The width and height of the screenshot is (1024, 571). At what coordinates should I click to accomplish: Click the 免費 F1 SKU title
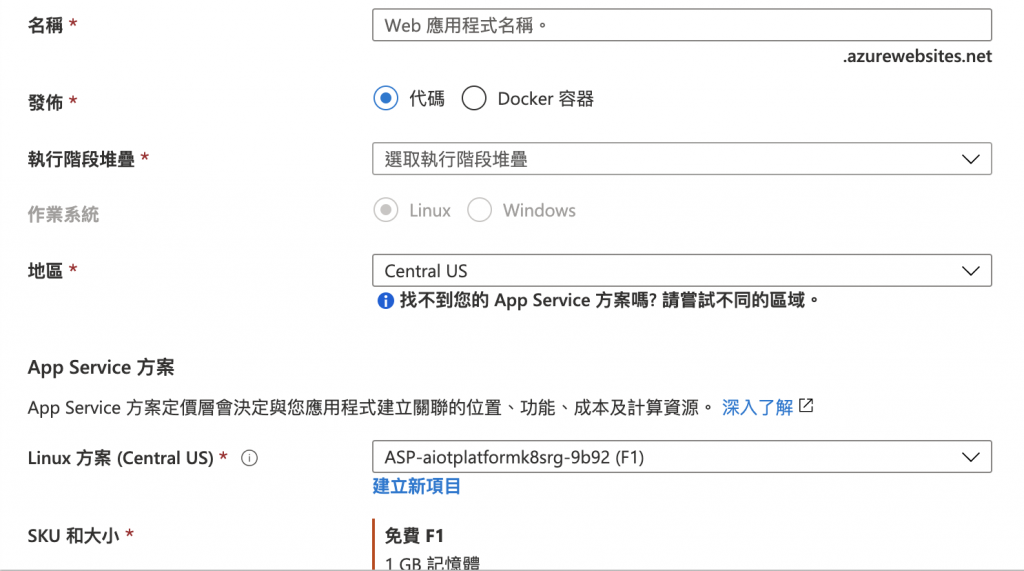pyautogui.click(x=414, y=536)
